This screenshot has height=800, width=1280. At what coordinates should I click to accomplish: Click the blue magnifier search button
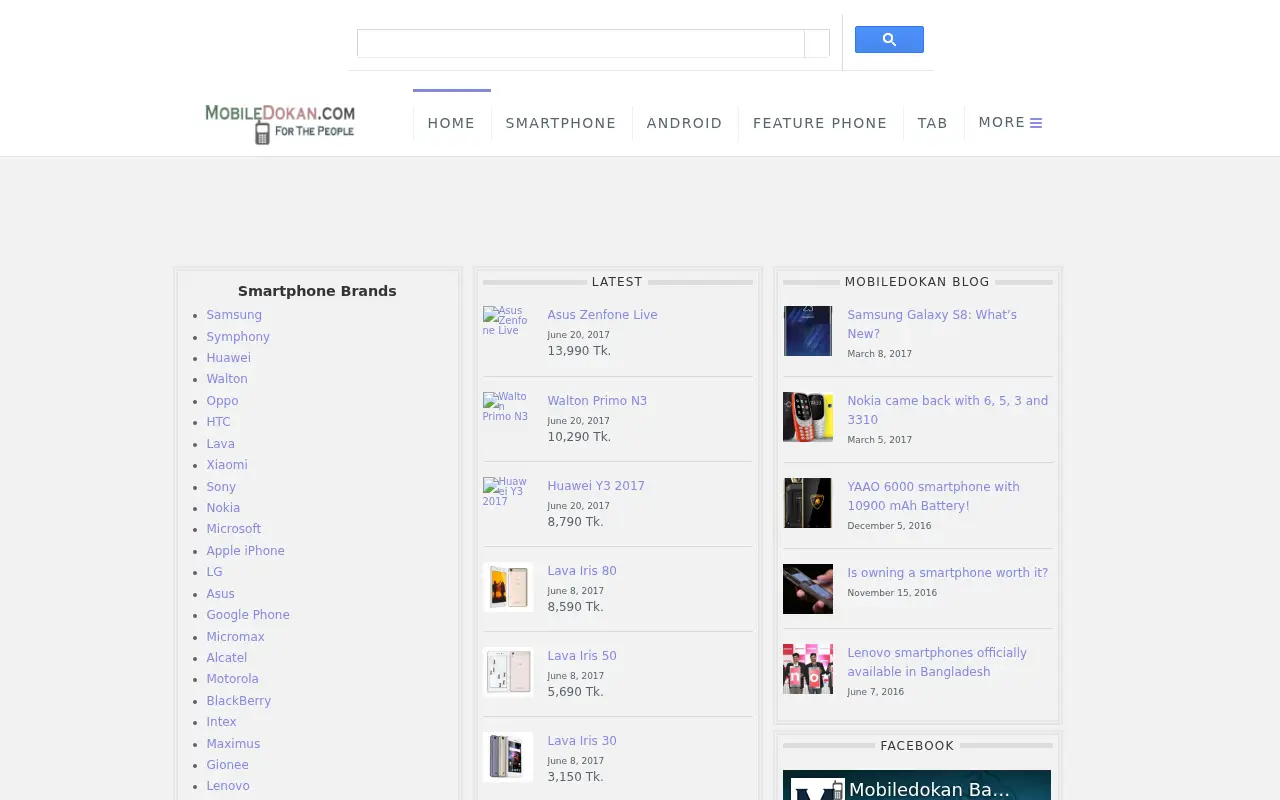[x=889, y=39]
